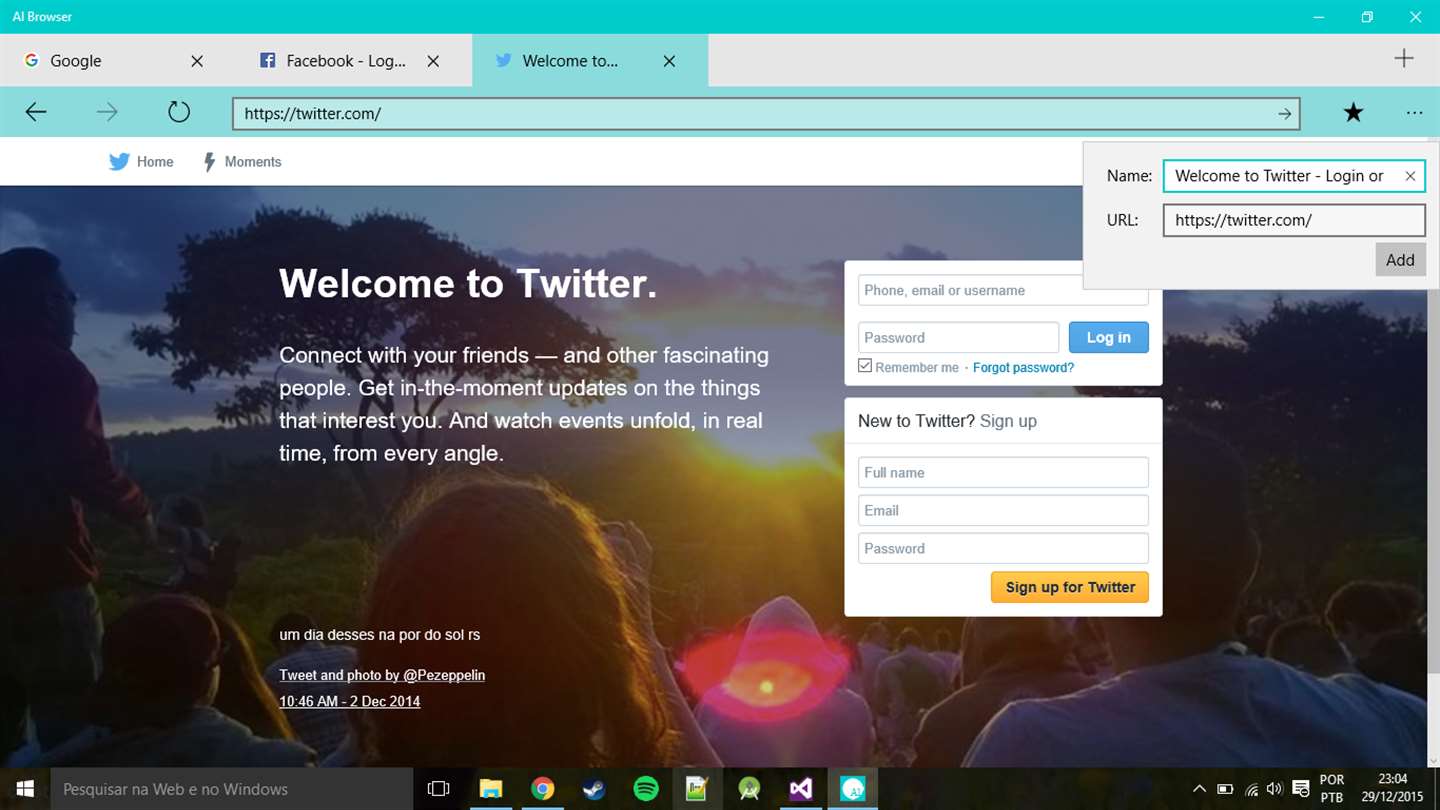The height and width of the screenshot is (810, 1440).
Task: Toggle the Remember me checkbox
Action: 865,366
